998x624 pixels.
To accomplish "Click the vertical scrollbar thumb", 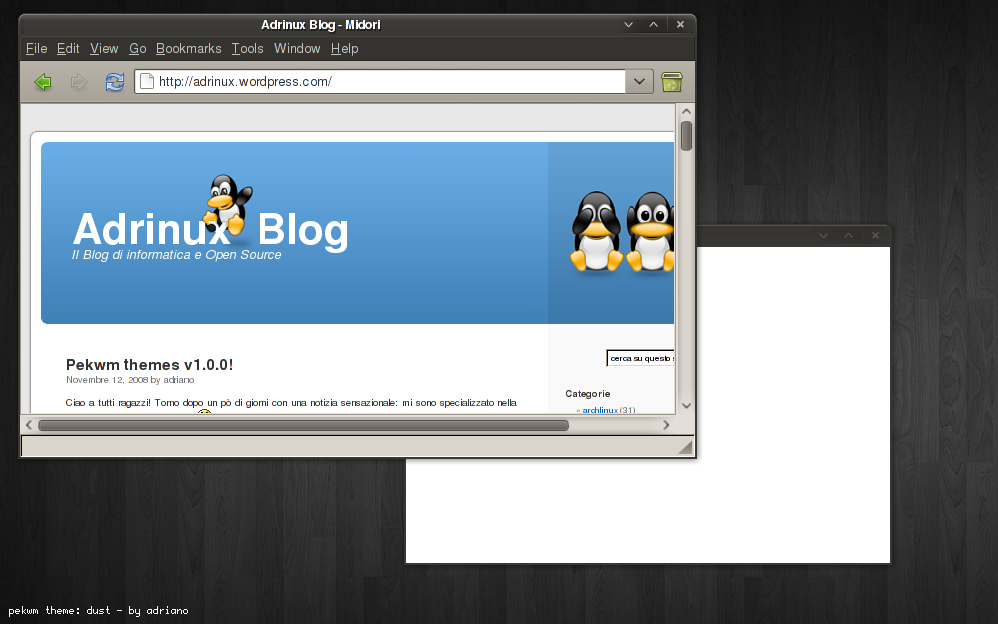I will coord(686,136).
